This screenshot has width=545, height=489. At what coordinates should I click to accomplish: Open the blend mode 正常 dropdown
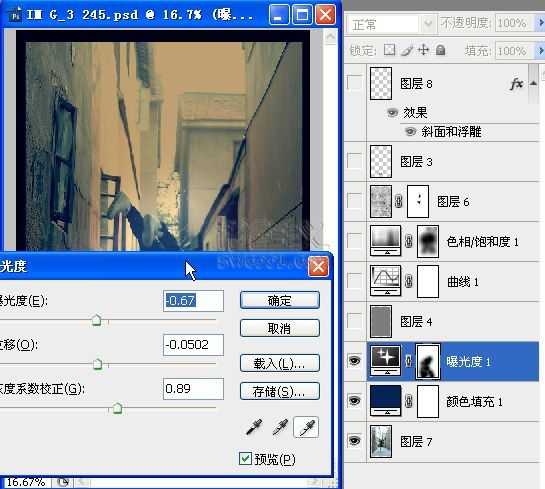click(x=428, y=24)
